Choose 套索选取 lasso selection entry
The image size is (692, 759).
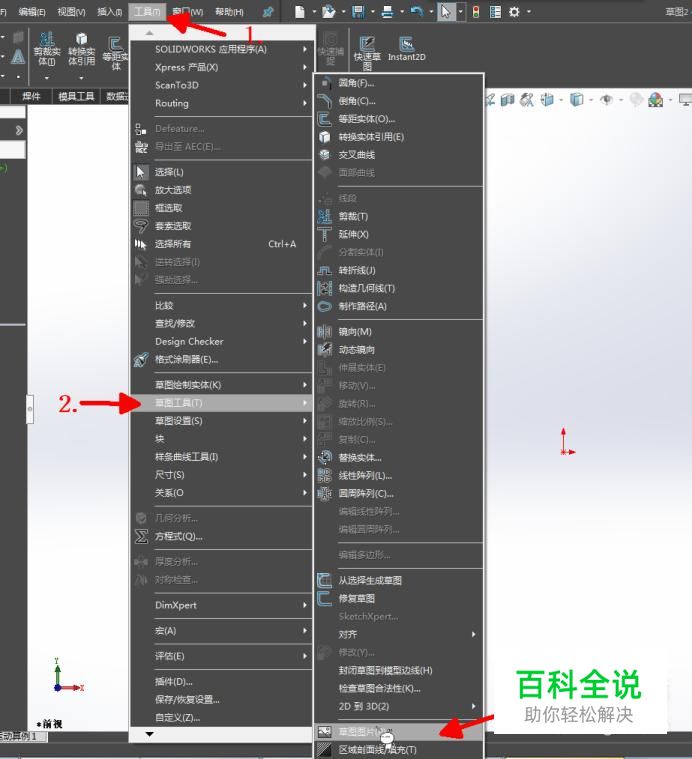pyautogui.click(x=222, y=226)
